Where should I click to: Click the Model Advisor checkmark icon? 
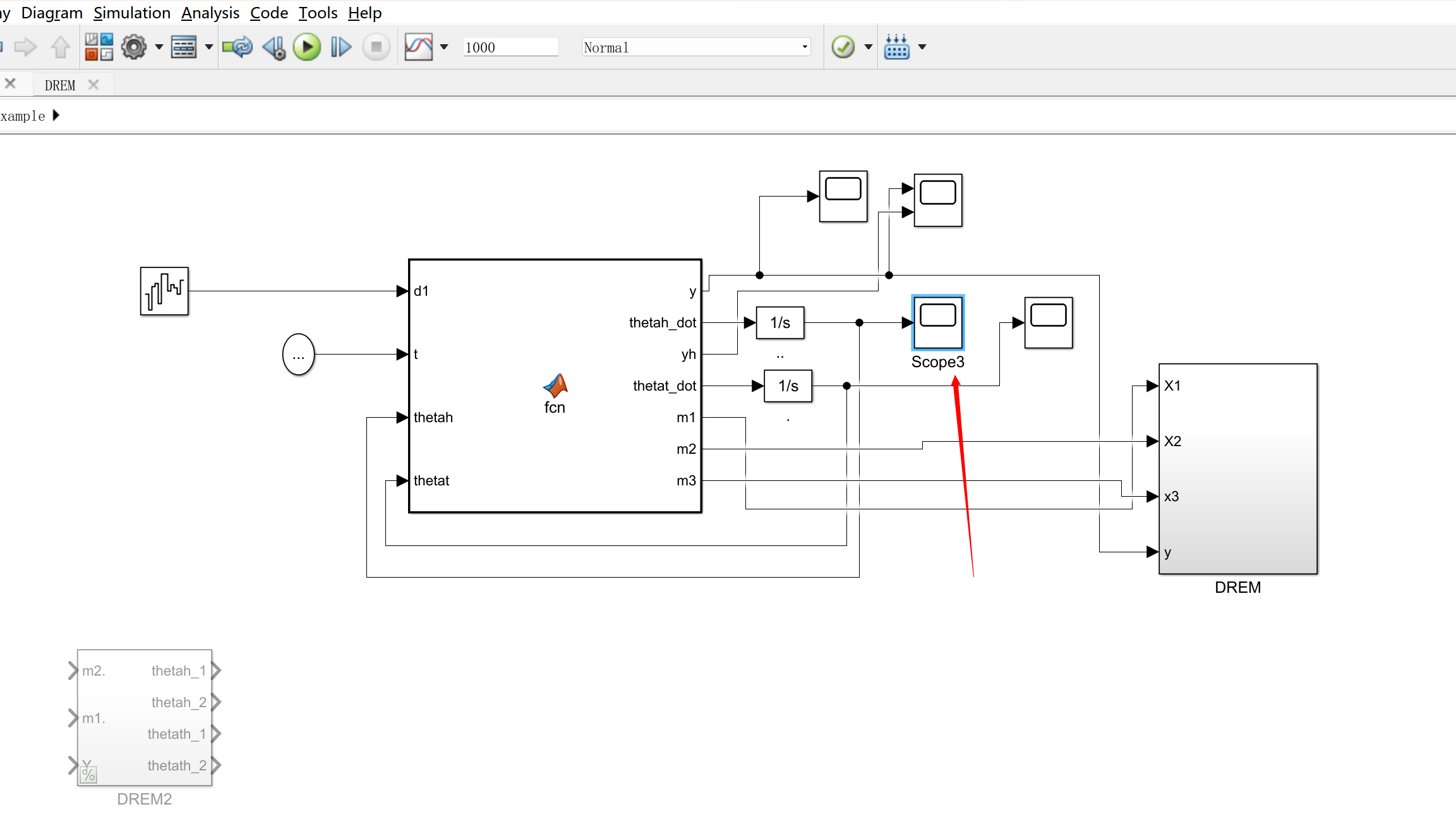[x=843, y=47]
